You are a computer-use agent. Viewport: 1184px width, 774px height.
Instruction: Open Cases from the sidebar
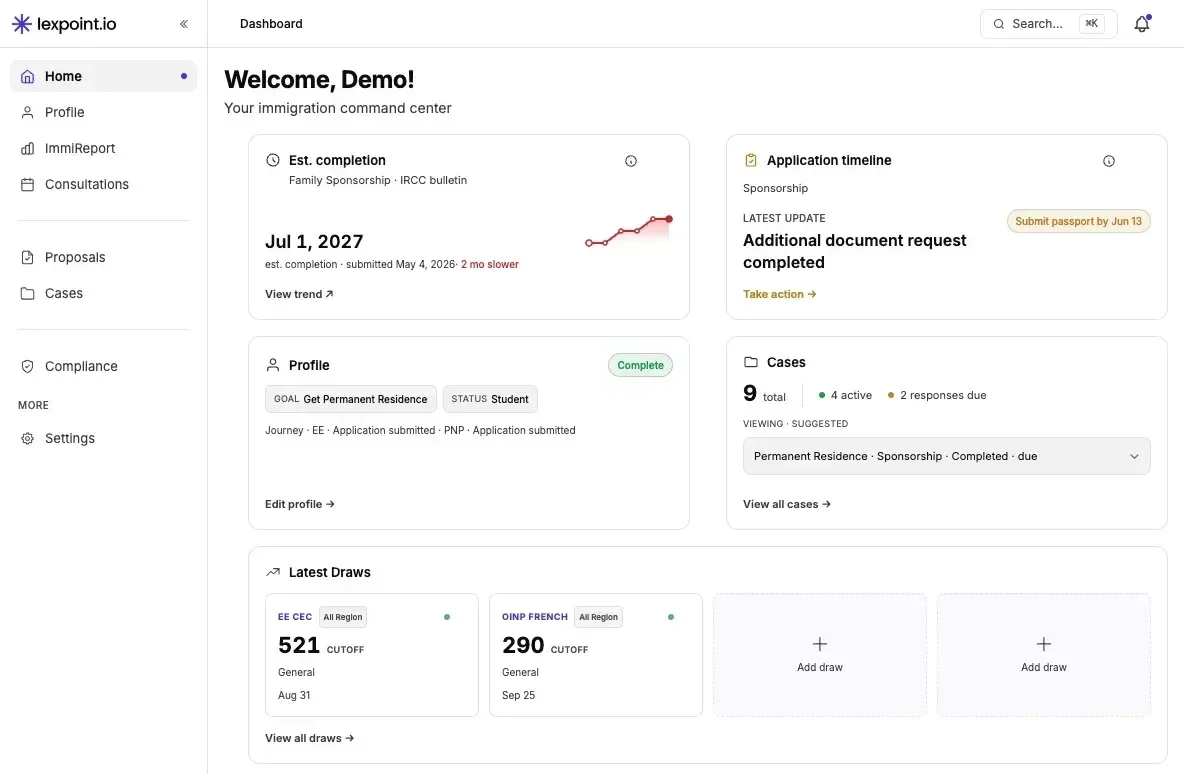[x=103, y=294]
